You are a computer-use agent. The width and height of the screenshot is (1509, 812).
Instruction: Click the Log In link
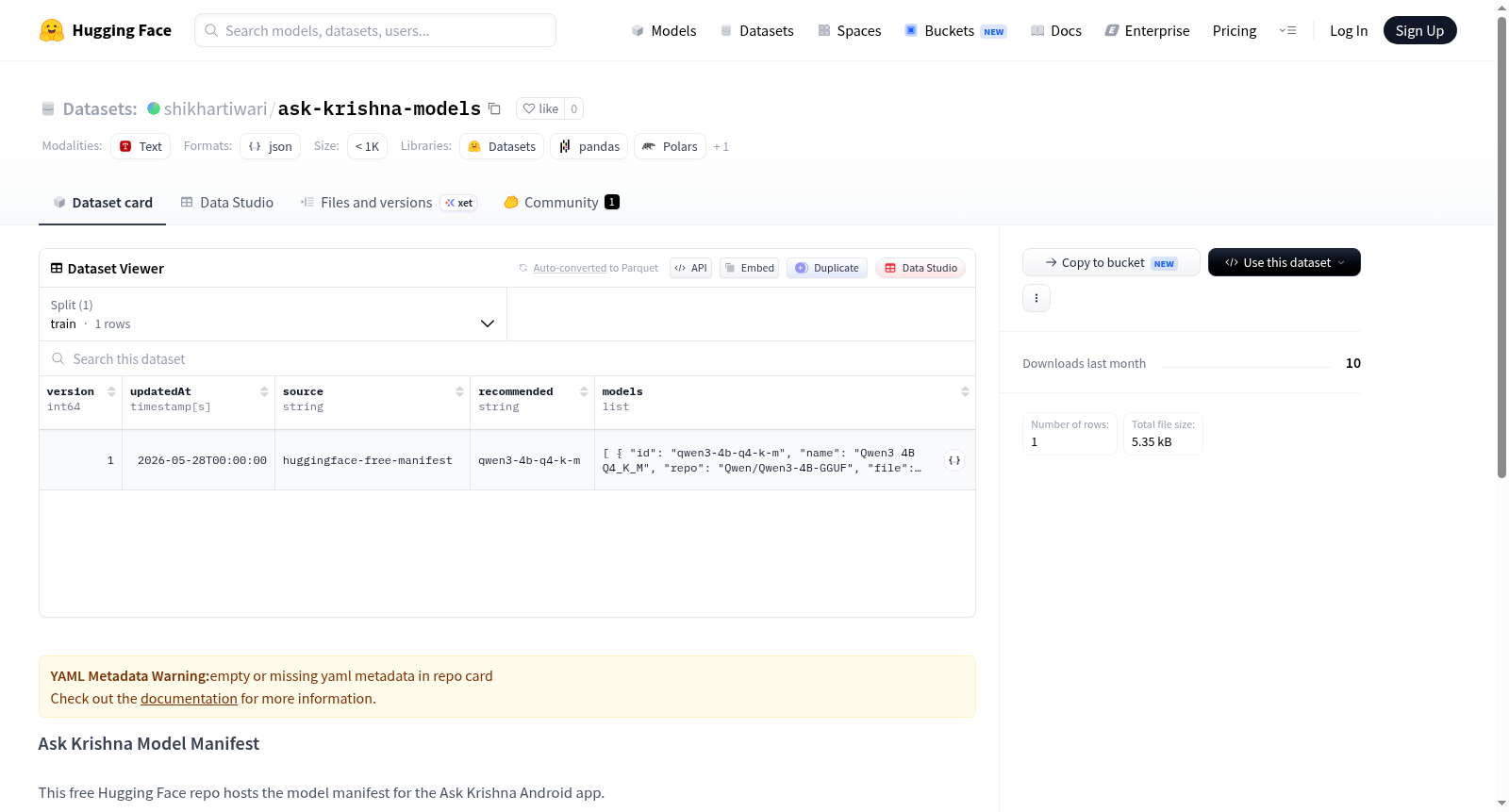(1349, 30)
